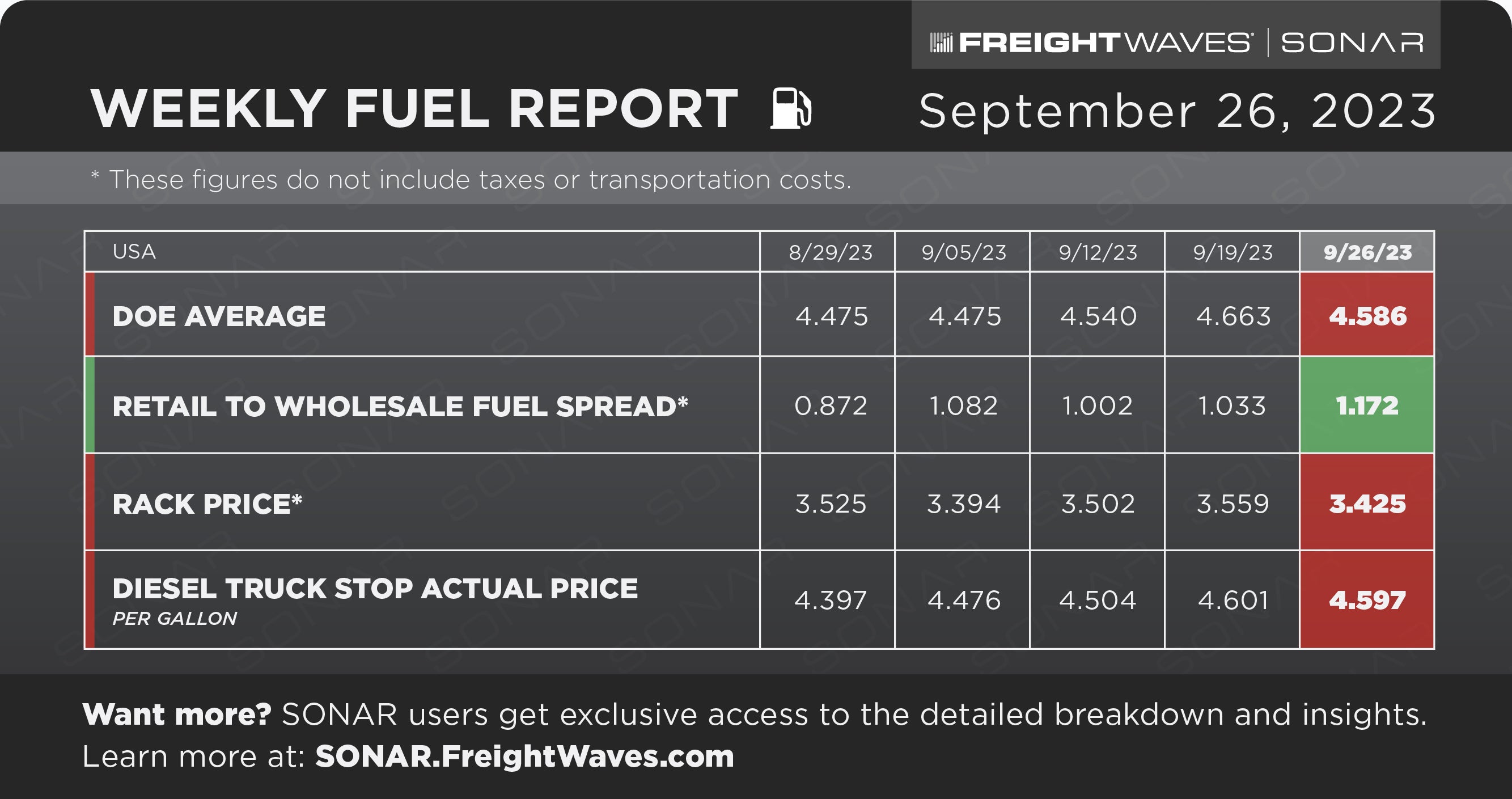Click the red Rack Price value 3.425

1367,504
